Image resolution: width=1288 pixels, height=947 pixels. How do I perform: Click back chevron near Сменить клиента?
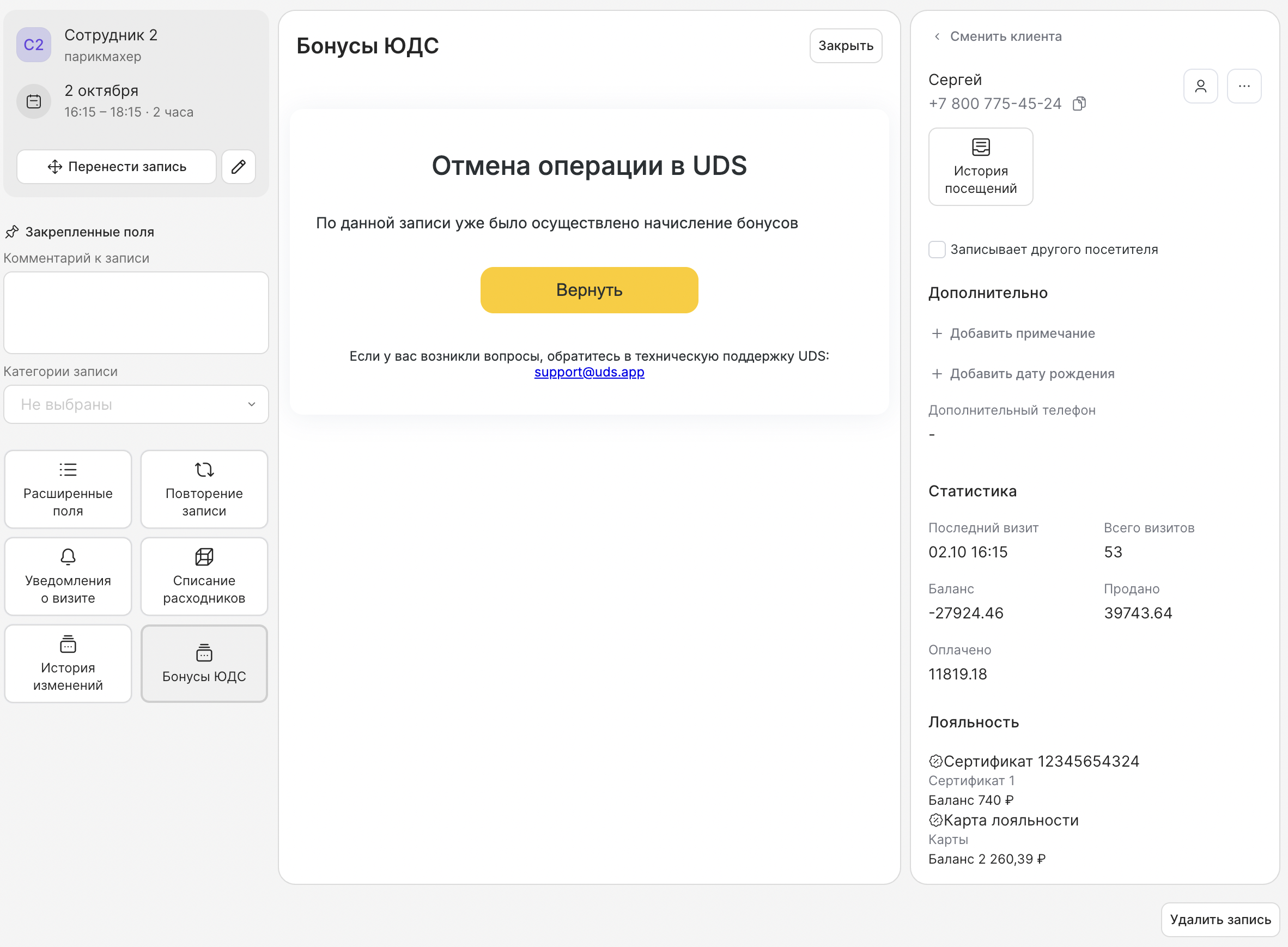click(937, 37)
